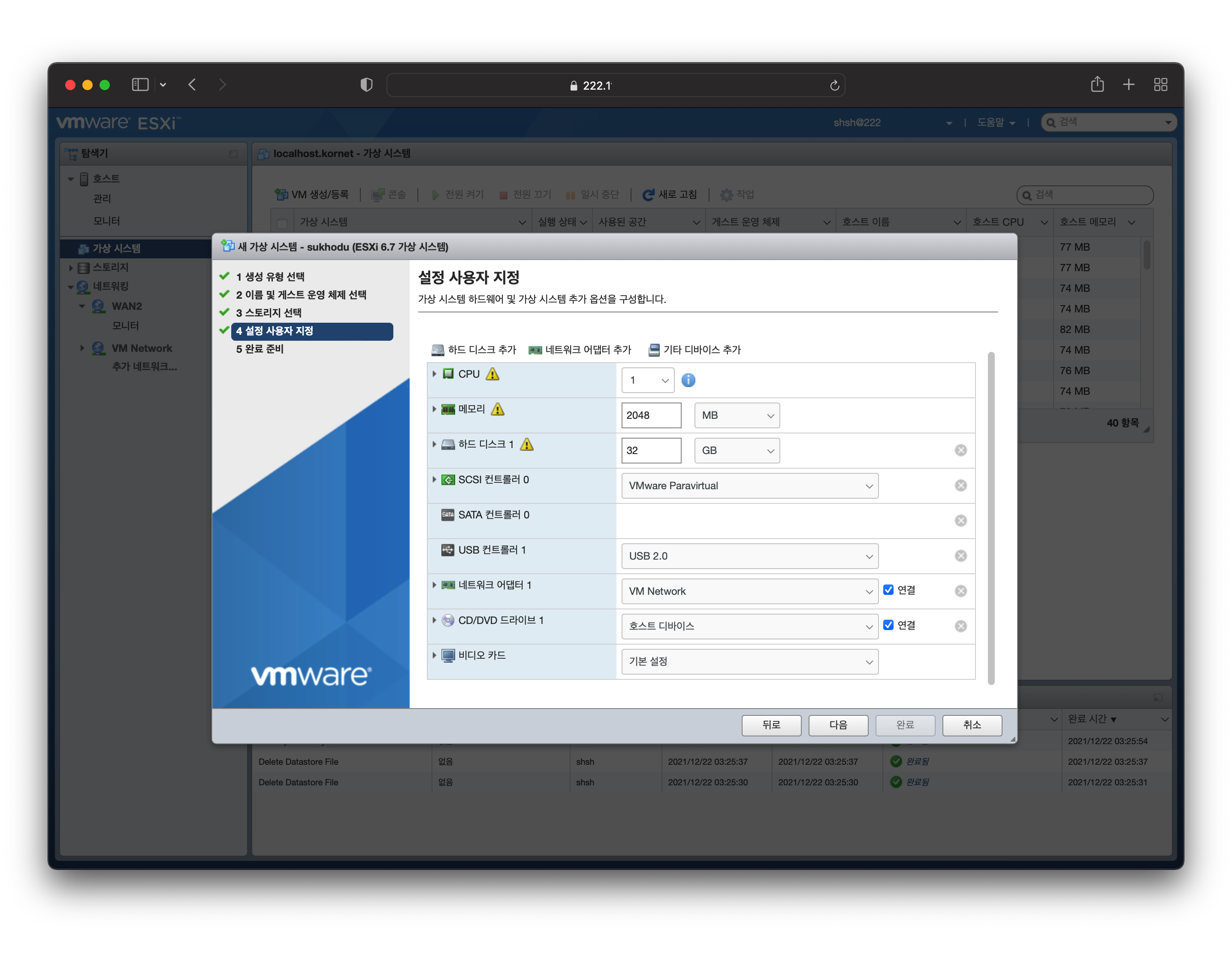This screenshot has height=963, width=1232.
Task: Click the CPU info icon
Action: pos(688,381)
